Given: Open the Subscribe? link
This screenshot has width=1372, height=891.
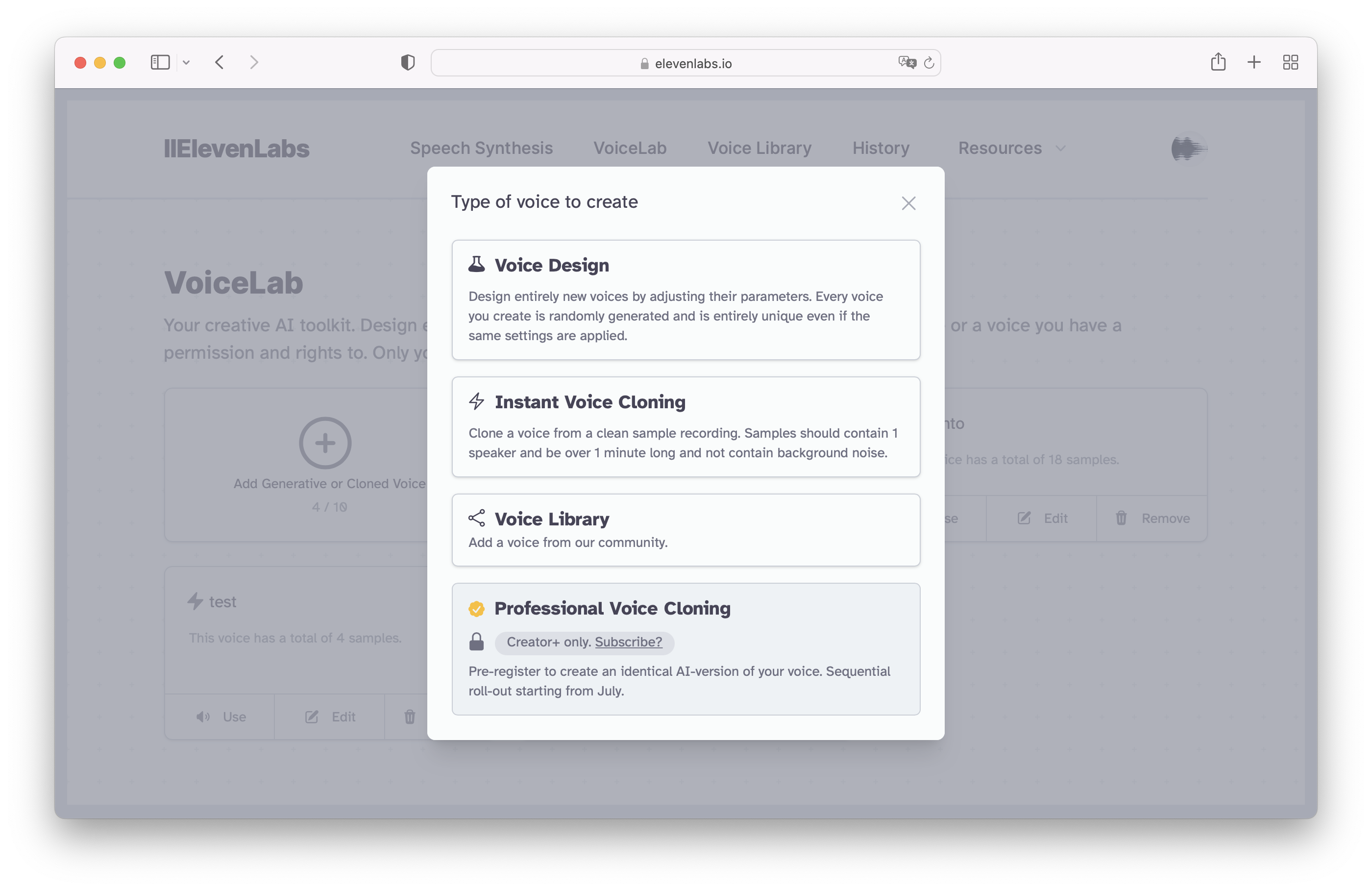Looking at the screenshot, I should coord(628,642).
